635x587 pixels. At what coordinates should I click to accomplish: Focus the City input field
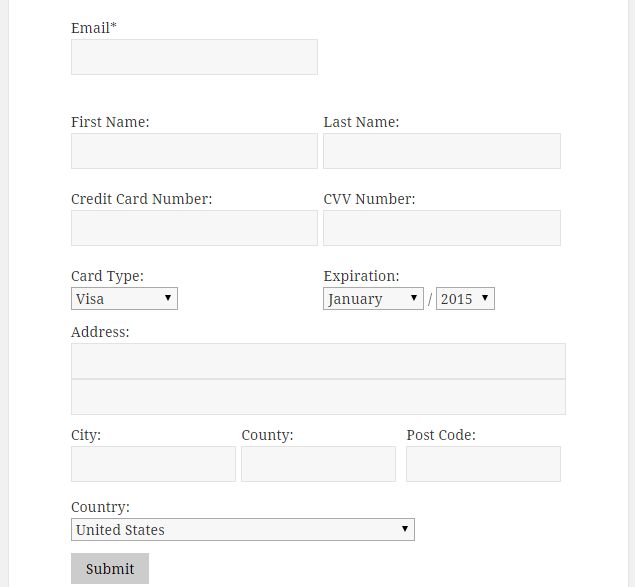(x=153, y=464)
